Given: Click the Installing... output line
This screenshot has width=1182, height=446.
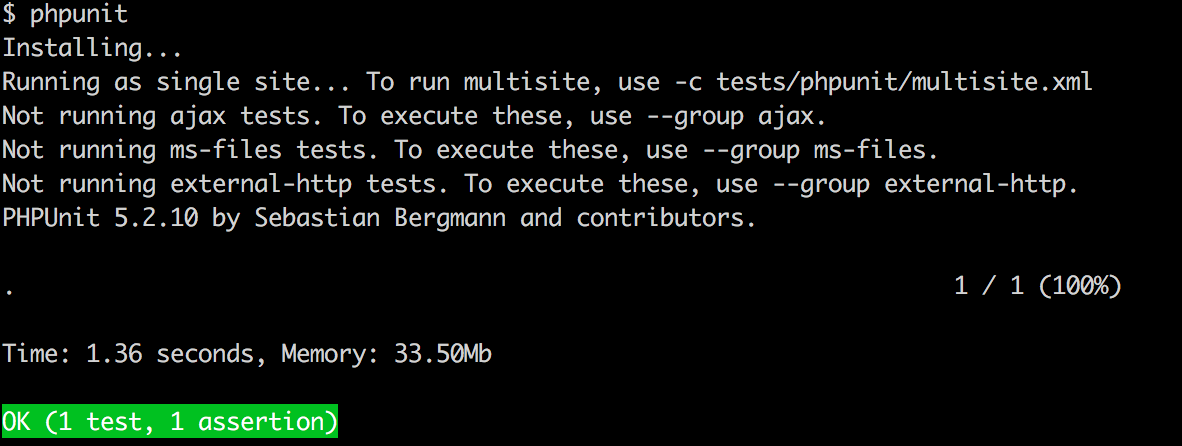Looking at the screenshot, I should (x=93, y=49).
